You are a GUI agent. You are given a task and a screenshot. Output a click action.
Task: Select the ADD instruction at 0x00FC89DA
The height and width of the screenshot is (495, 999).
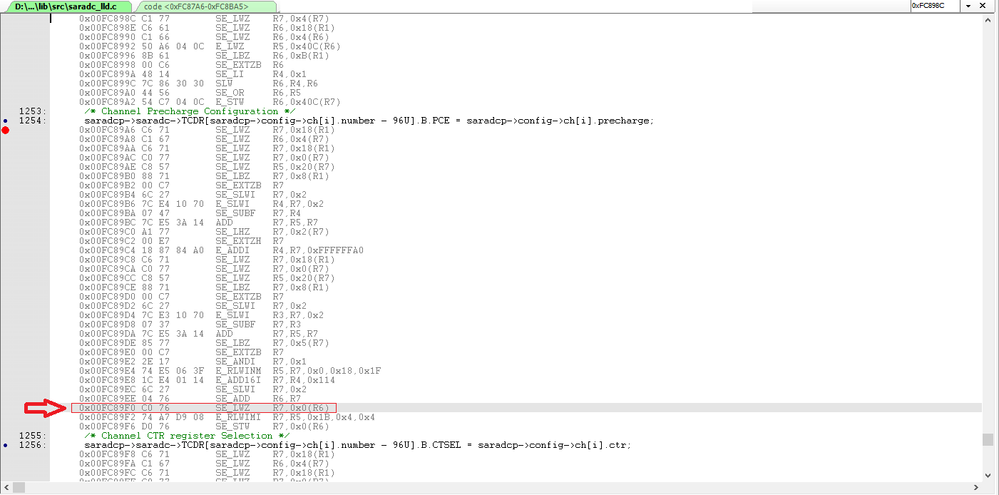click(199, 334)
